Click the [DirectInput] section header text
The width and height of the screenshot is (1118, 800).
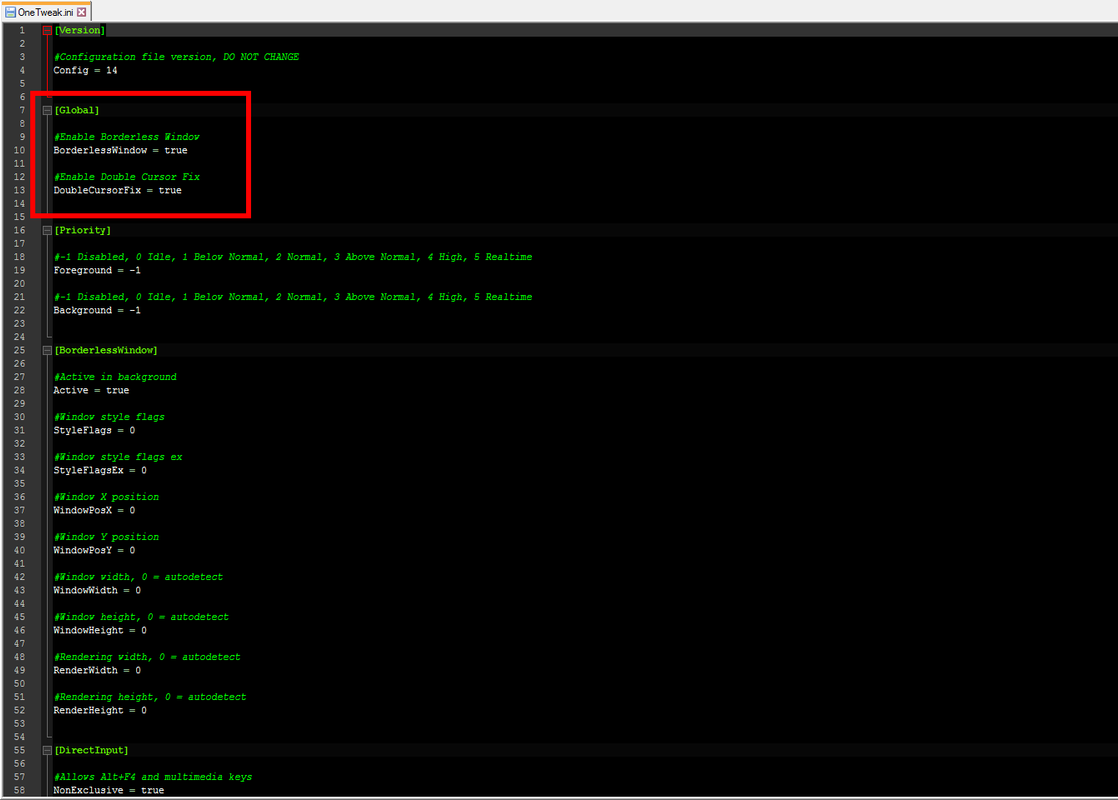91,750
